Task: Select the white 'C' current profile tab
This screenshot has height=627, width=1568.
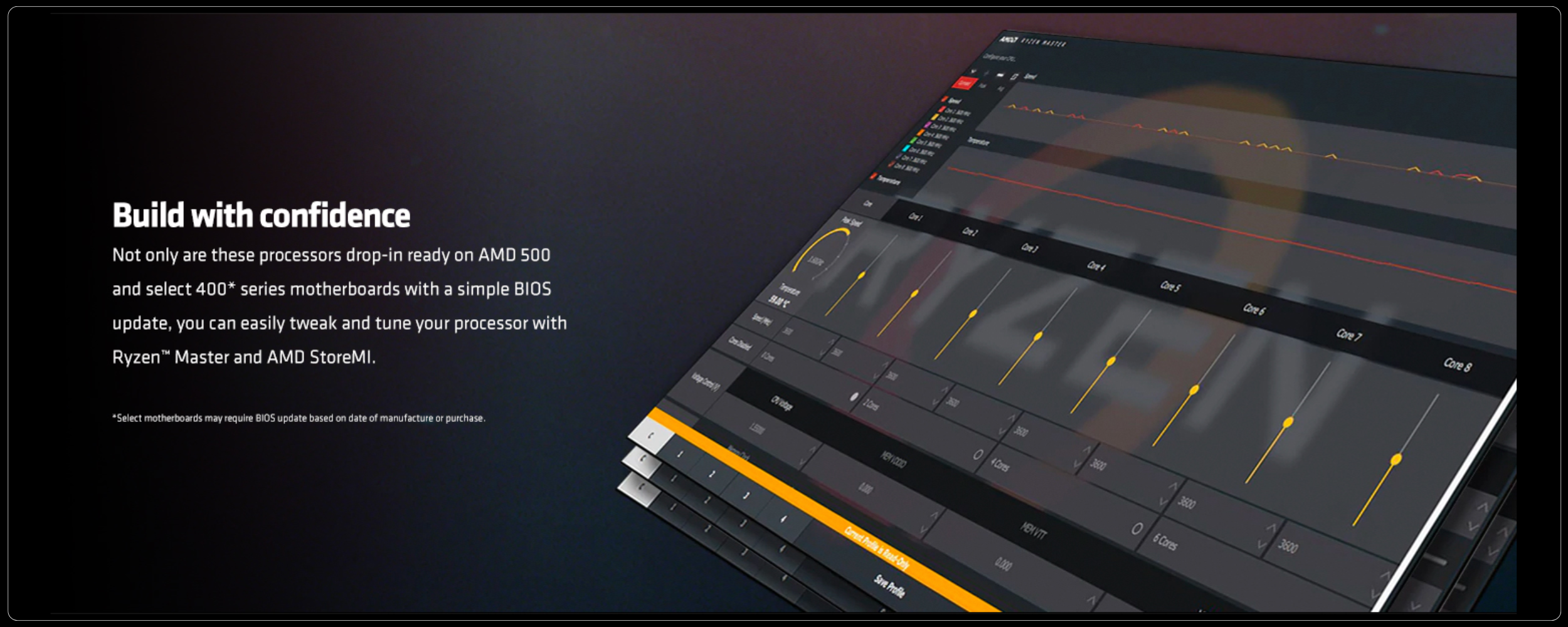Action: tap(650, 435)
